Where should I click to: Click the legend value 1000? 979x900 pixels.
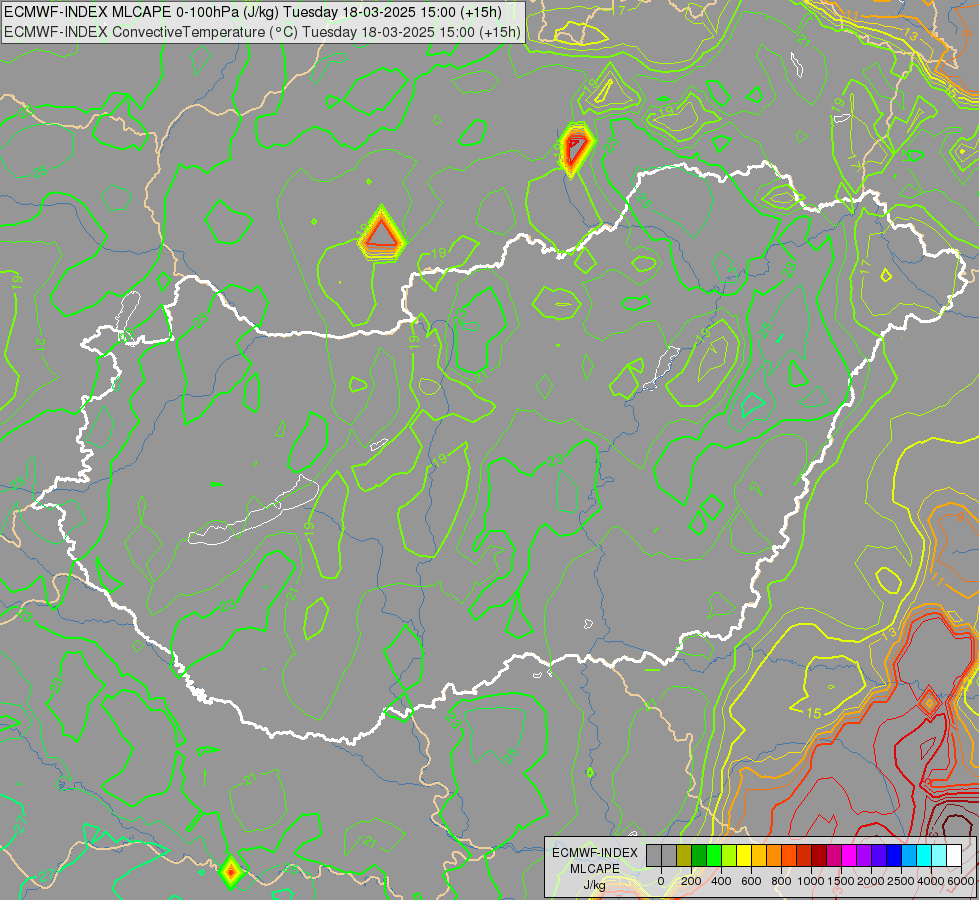click(x=811, y=881)
